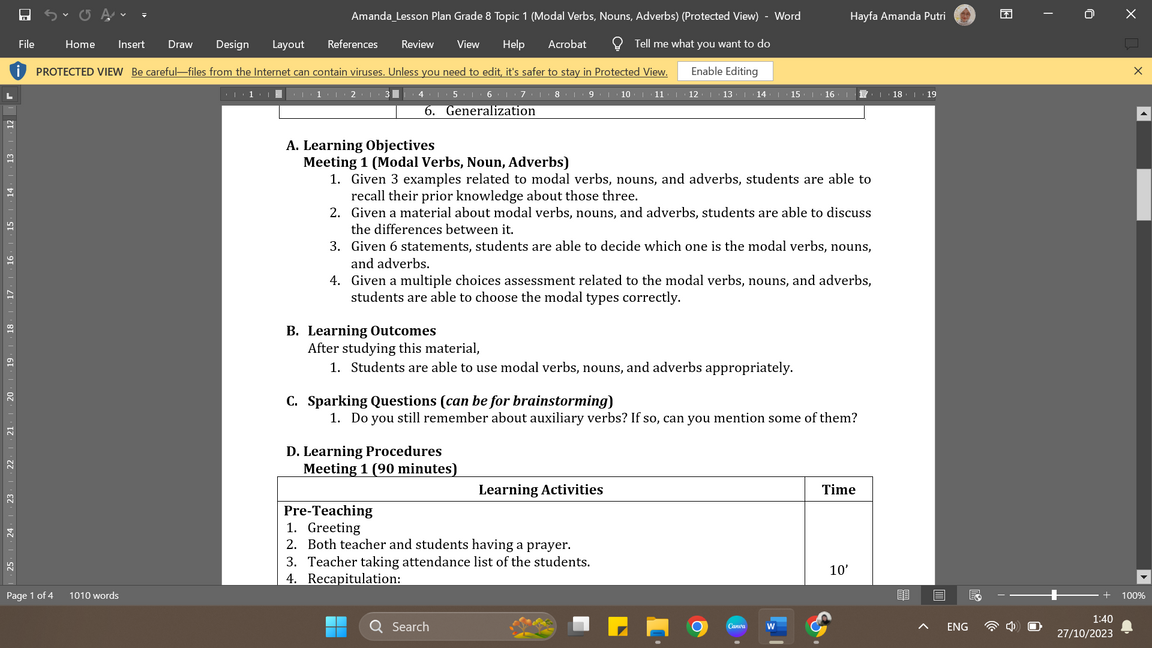
Task: Switch to Print Layout view
Action: click(x=939, y=595)
